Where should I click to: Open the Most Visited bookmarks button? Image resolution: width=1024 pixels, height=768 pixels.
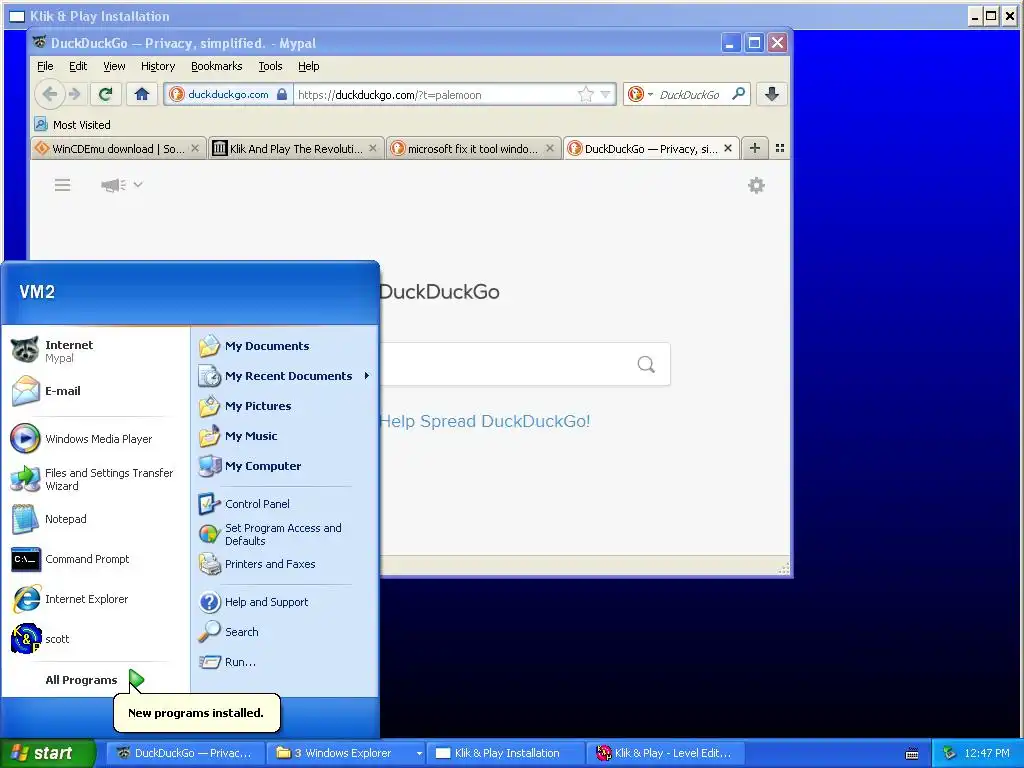(72, 124)
